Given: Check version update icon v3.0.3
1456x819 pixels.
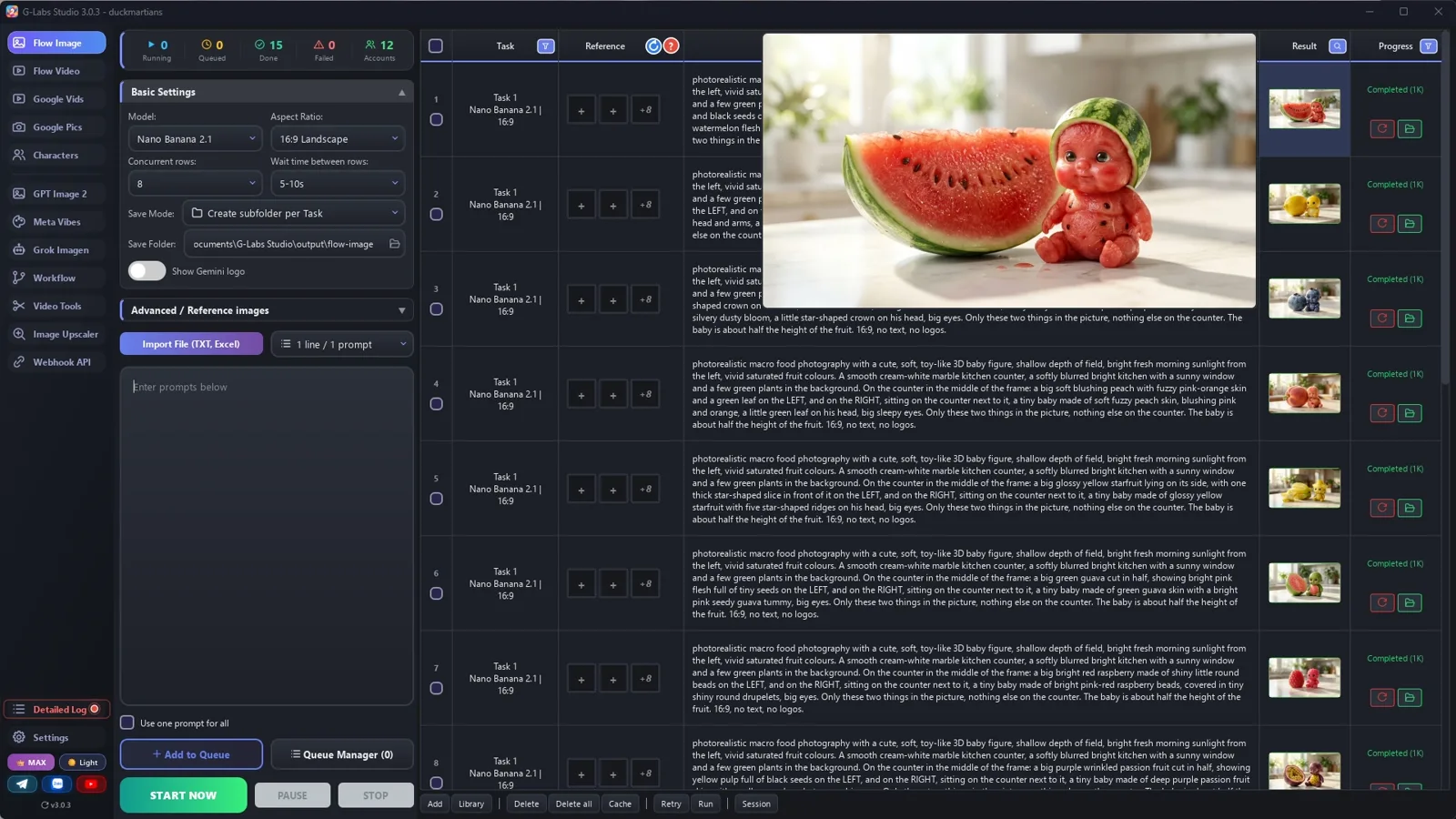Looking at the screenshot, I should (45, 805).
